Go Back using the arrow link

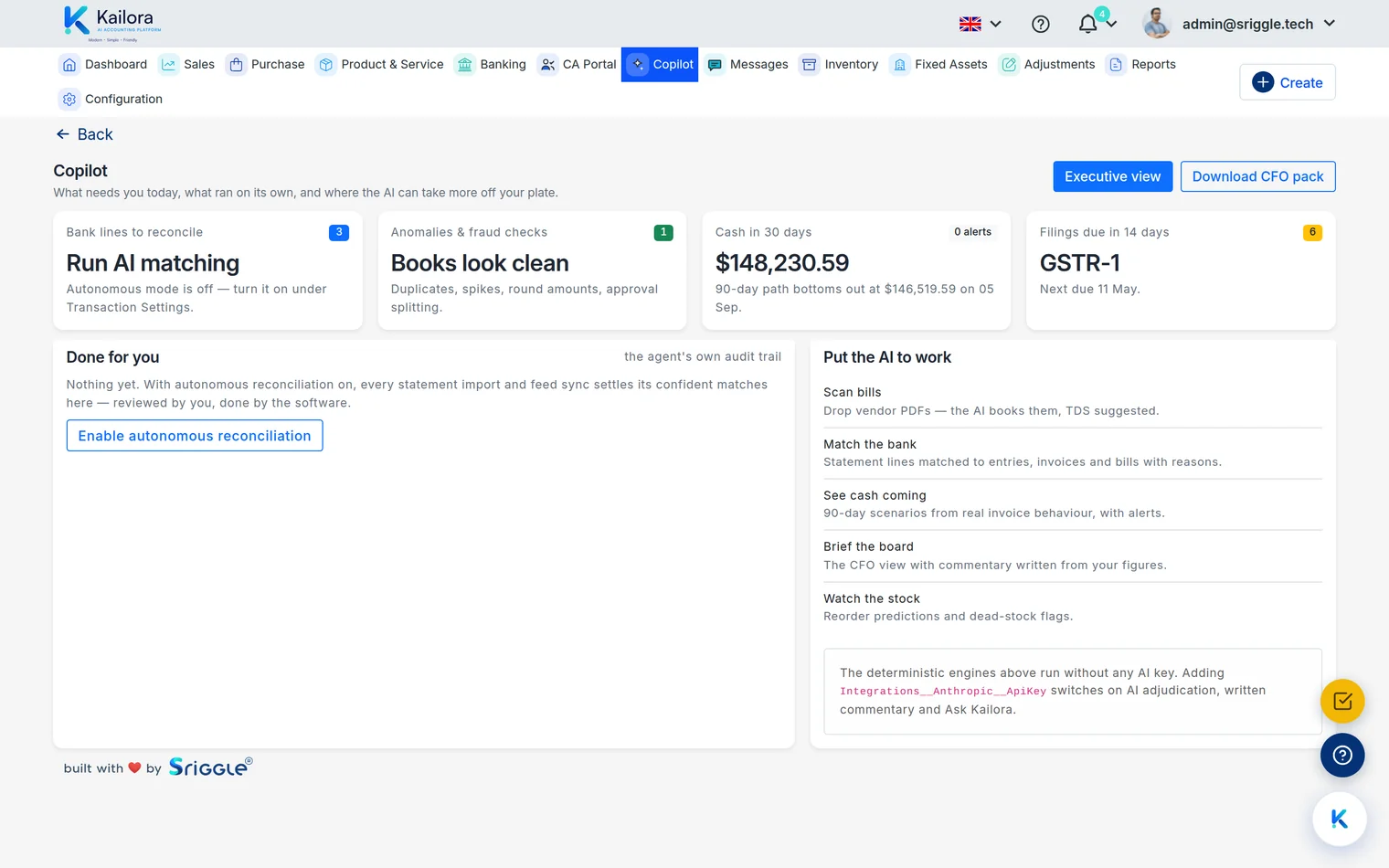coord(84,134)
